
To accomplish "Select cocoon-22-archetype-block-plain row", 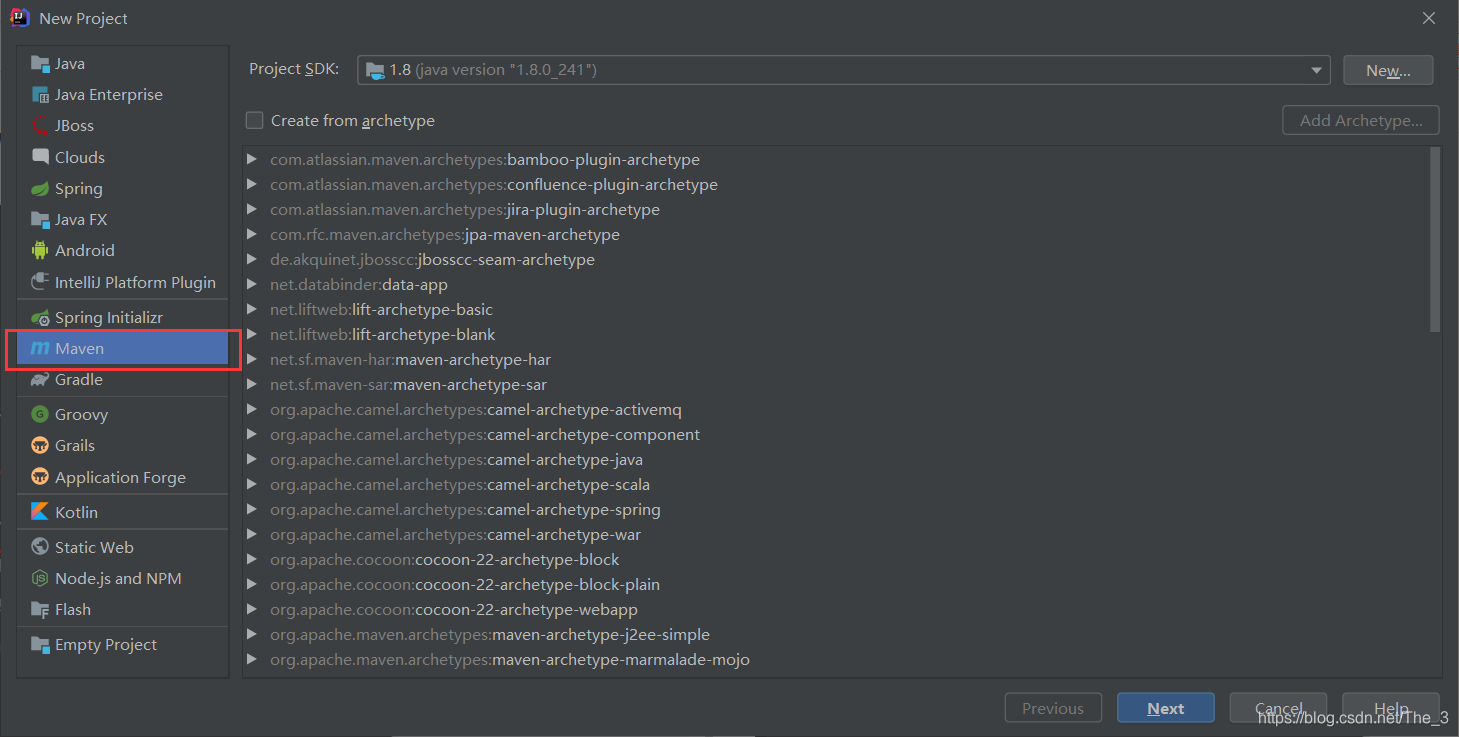I will tap(836, 585).
